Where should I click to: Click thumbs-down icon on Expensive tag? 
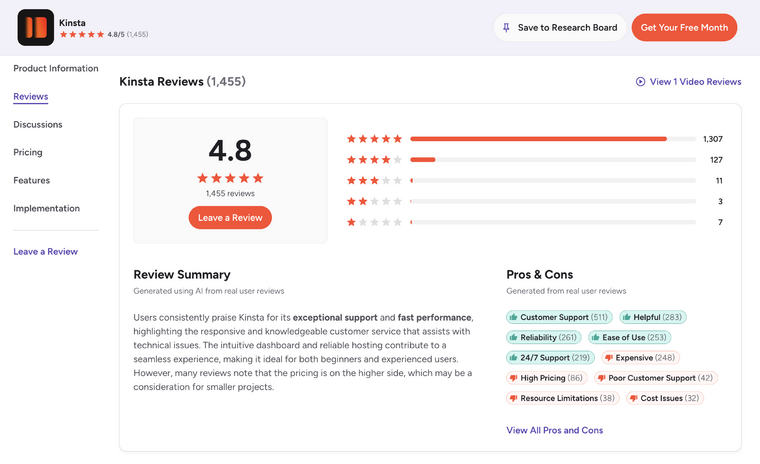pyautogui.click(x=609, y=358)
